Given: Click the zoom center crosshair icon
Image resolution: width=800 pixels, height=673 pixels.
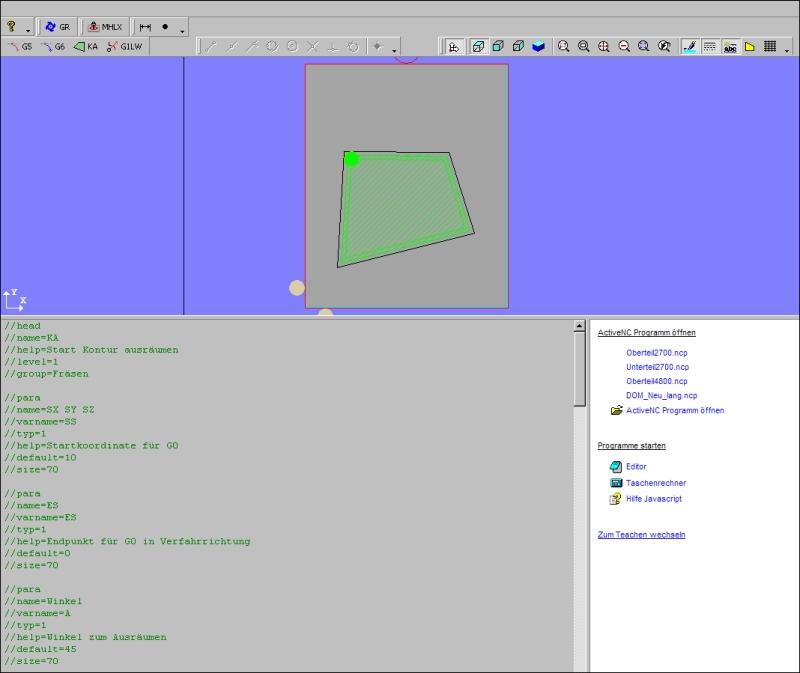Looking at the screenshot, I should [x=604, y=47].
